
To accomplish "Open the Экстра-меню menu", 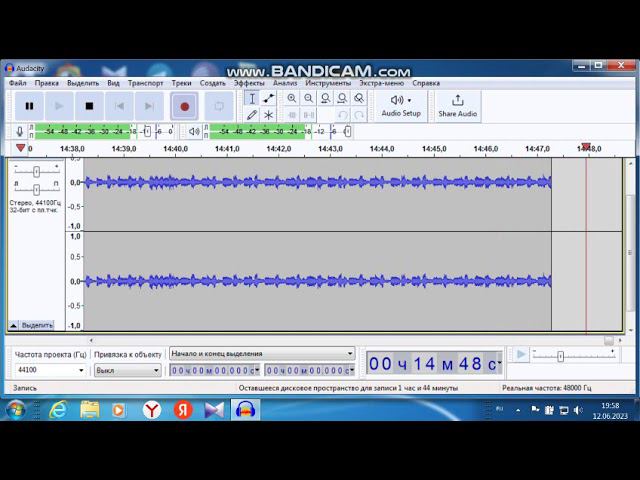I will (381, 83).
